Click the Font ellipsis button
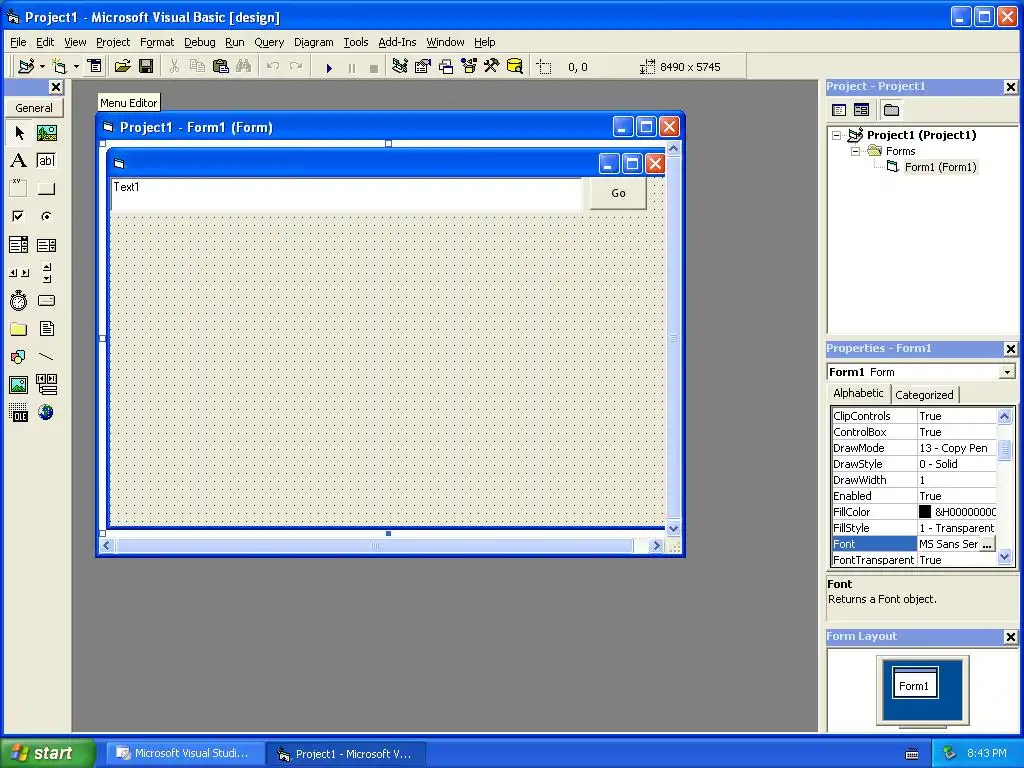 click(x=987, y=544)
